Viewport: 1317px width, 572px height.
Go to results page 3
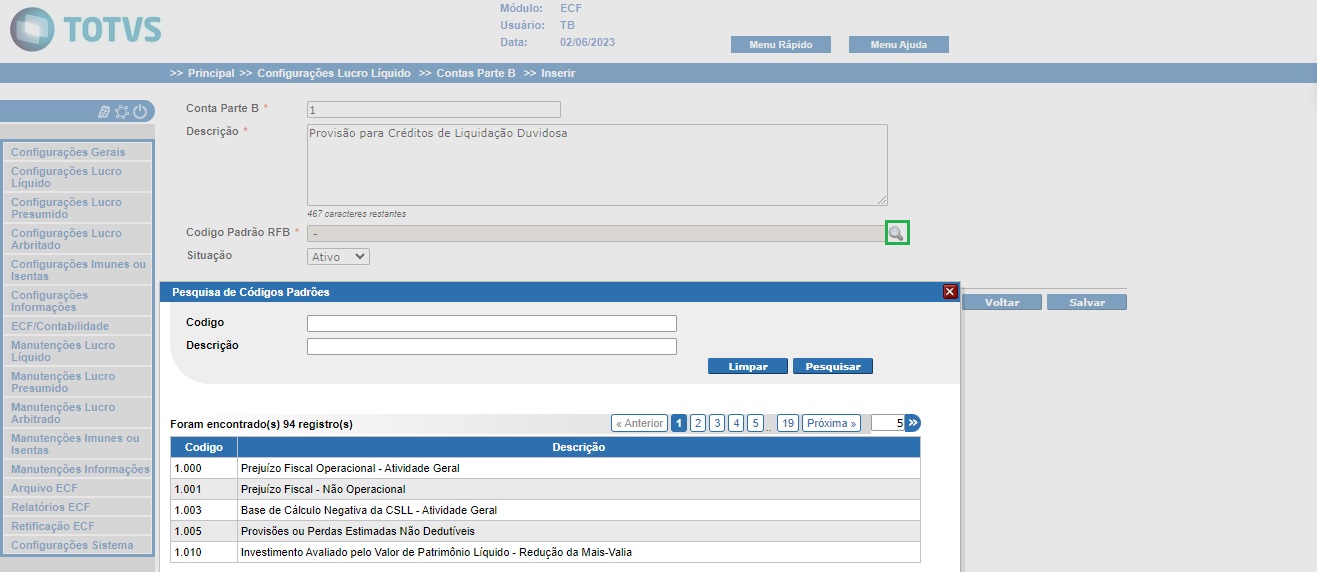click(717, 423)
